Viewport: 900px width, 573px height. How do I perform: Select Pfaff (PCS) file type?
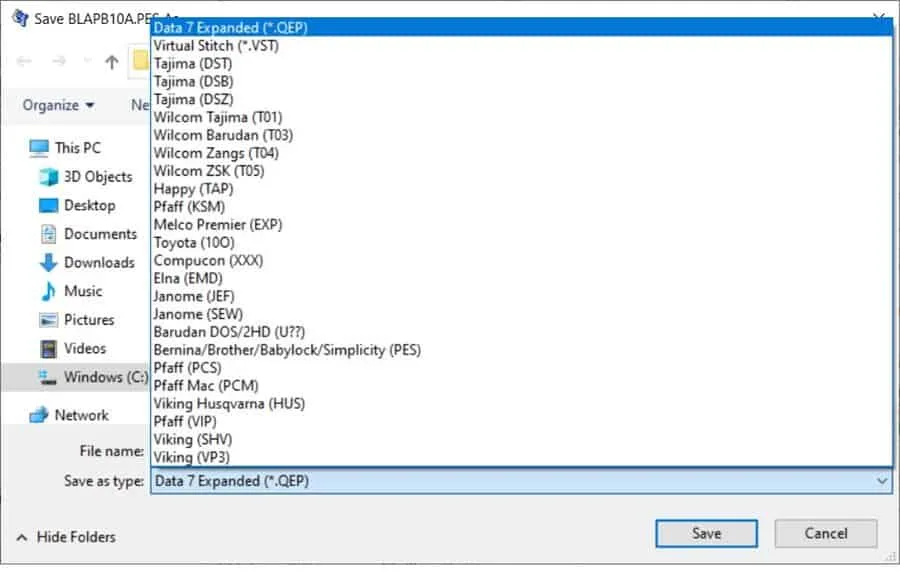click(521, 368)
